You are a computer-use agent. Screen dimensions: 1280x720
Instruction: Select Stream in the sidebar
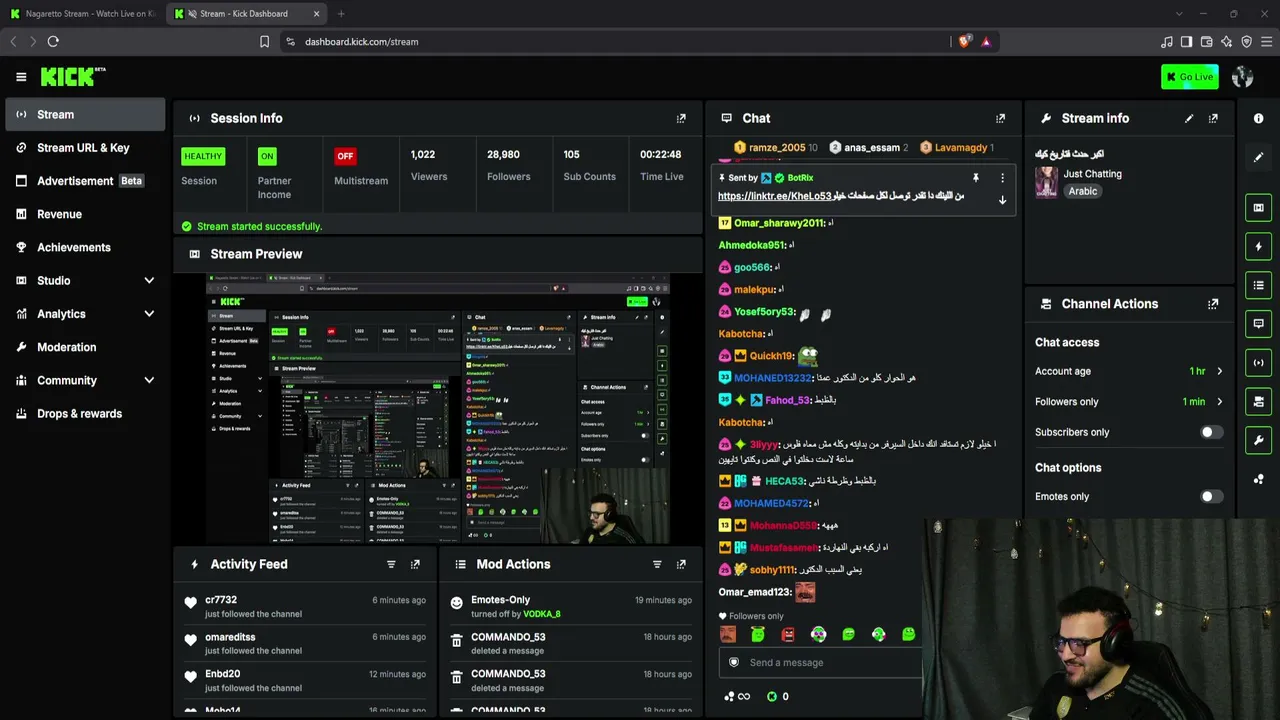point(85,114)
